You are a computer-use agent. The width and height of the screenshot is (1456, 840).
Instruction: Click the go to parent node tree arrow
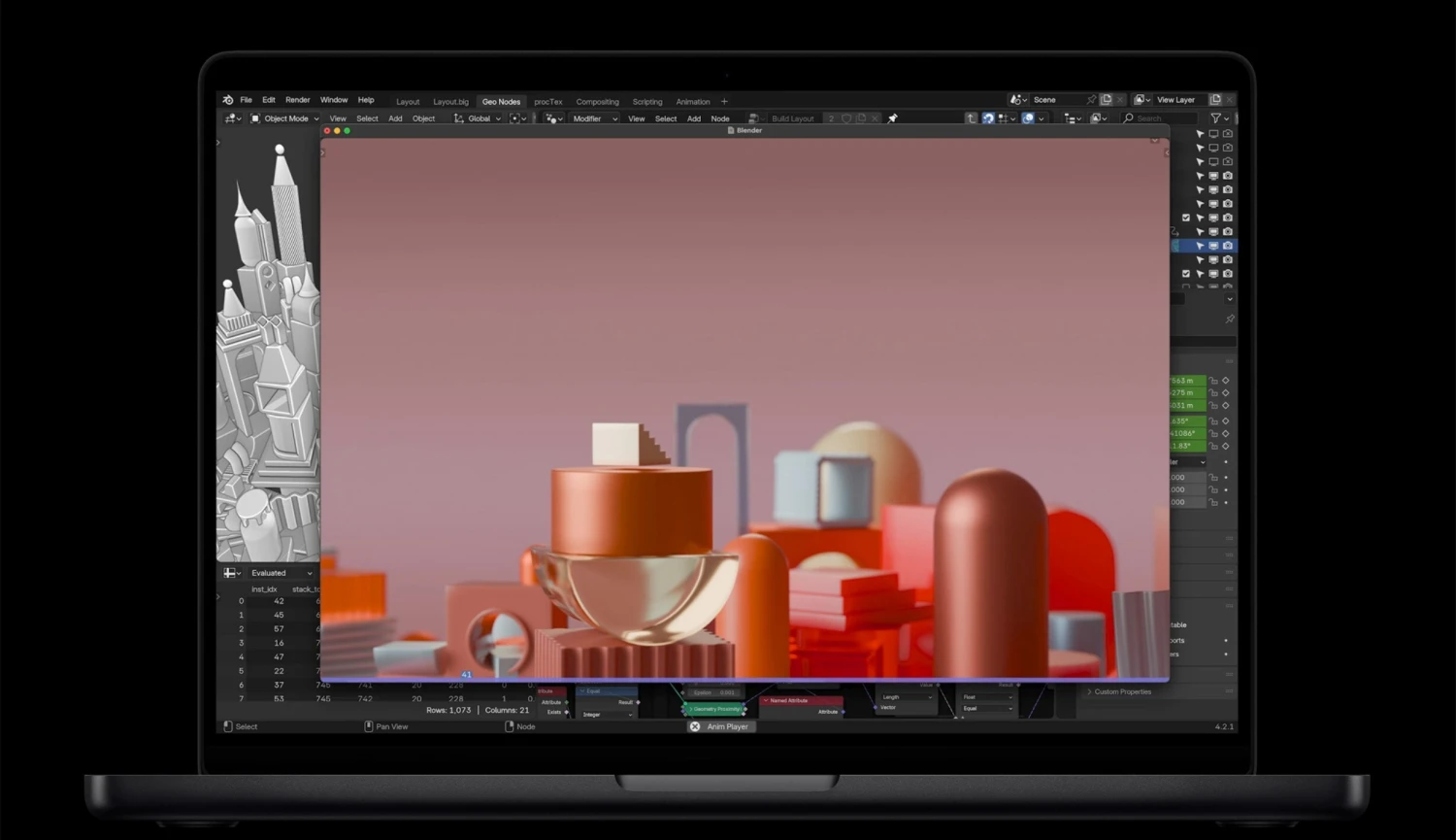[x=971, y=118]
